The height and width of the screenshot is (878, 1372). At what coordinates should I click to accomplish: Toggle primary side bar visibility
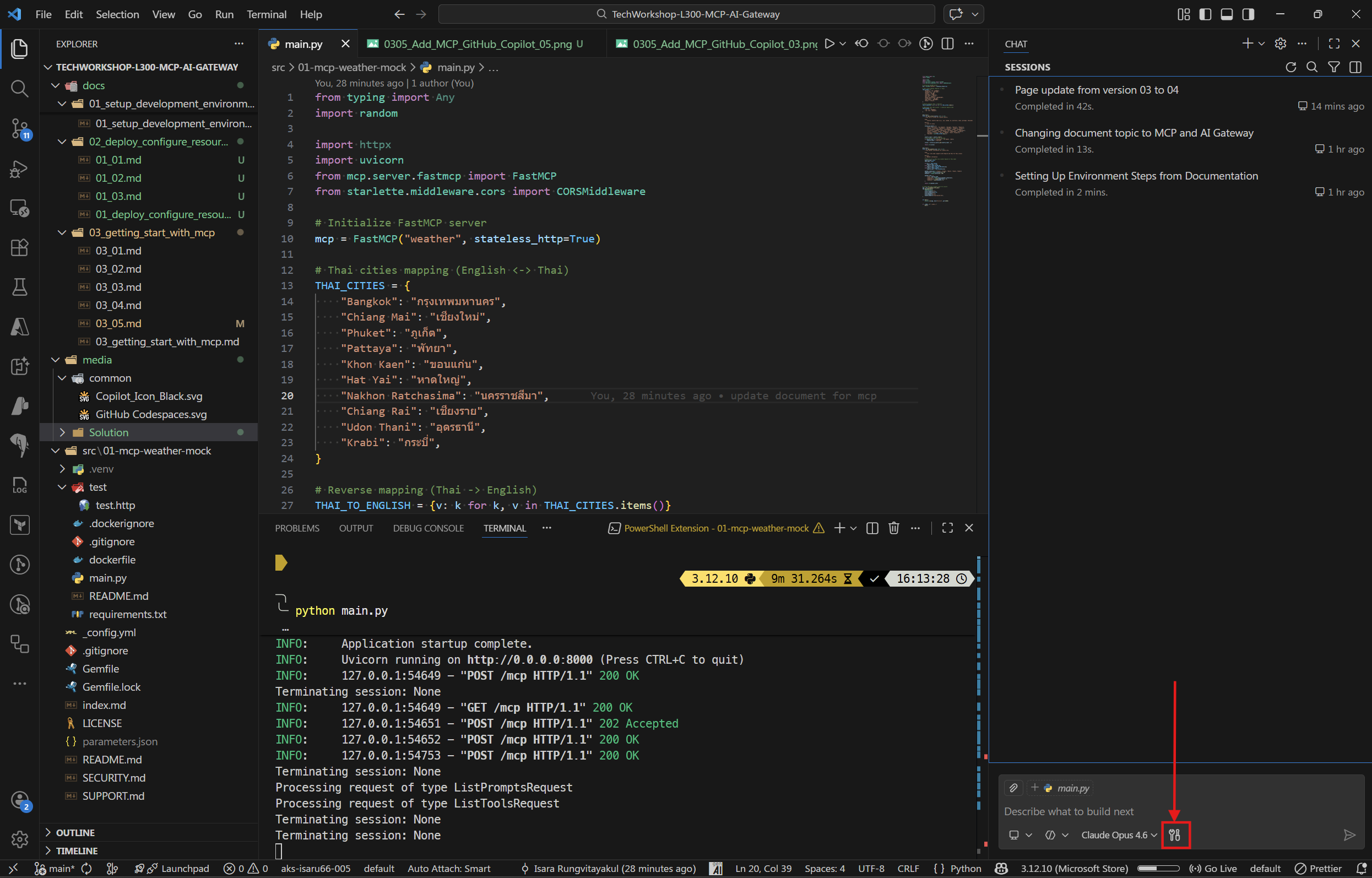point(1206,14)
